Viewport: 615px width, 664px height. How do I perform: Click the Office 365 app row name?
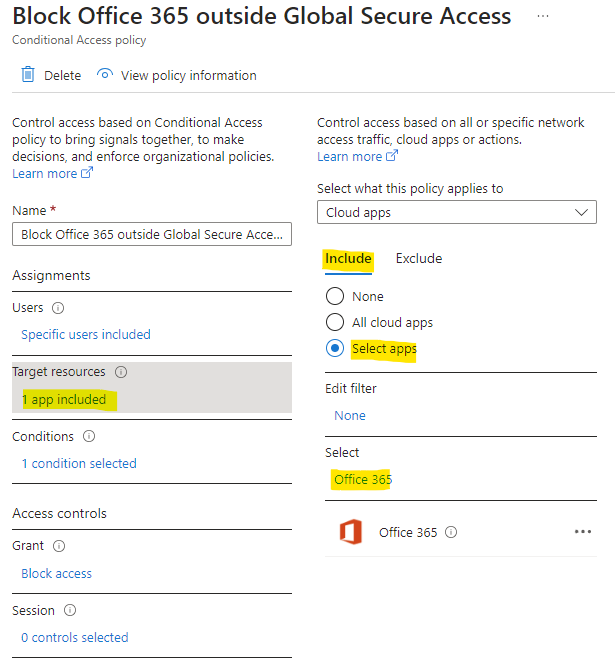(x=408, y=532)
